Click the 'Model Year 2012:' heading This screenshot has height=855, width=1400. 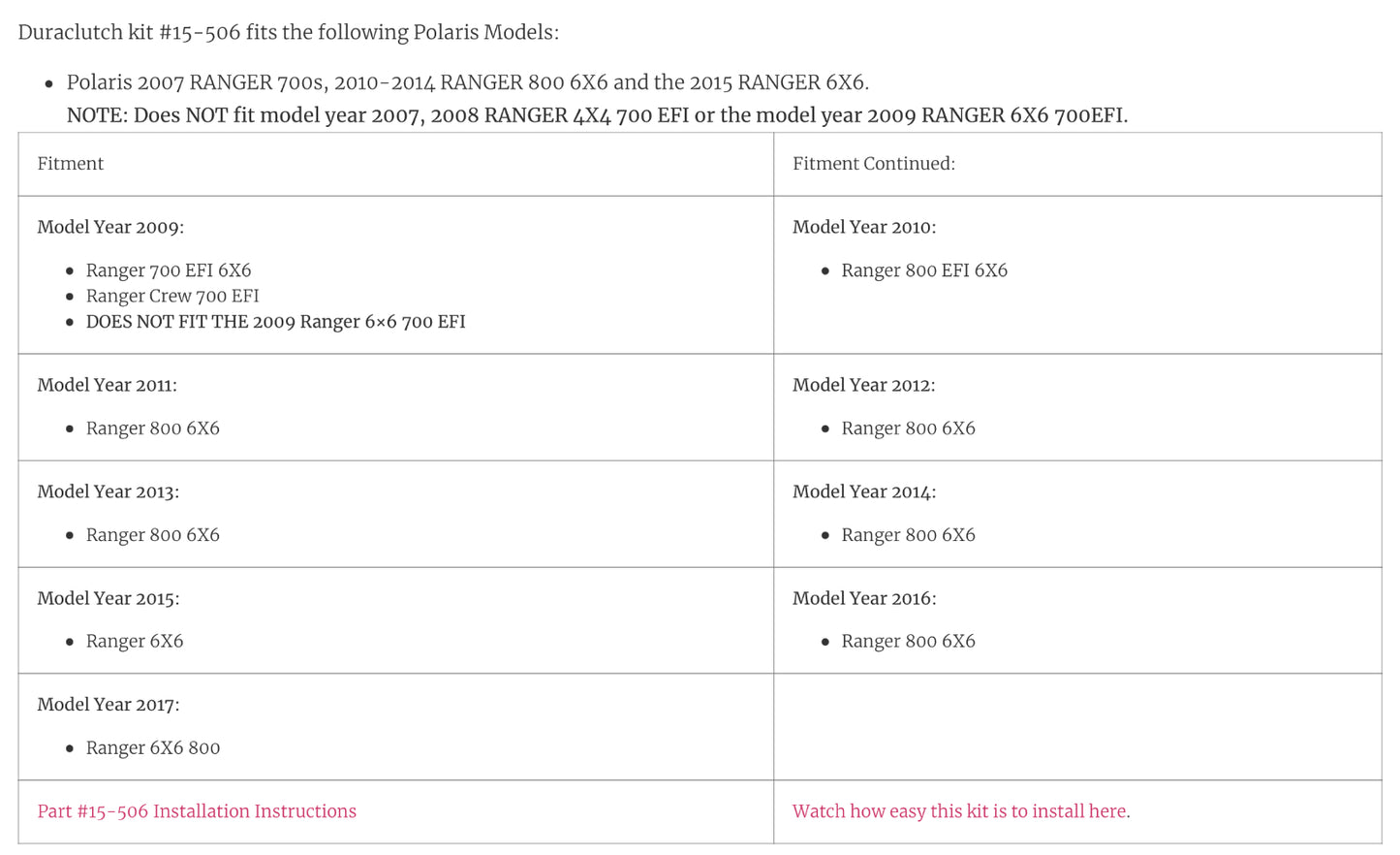864,386
